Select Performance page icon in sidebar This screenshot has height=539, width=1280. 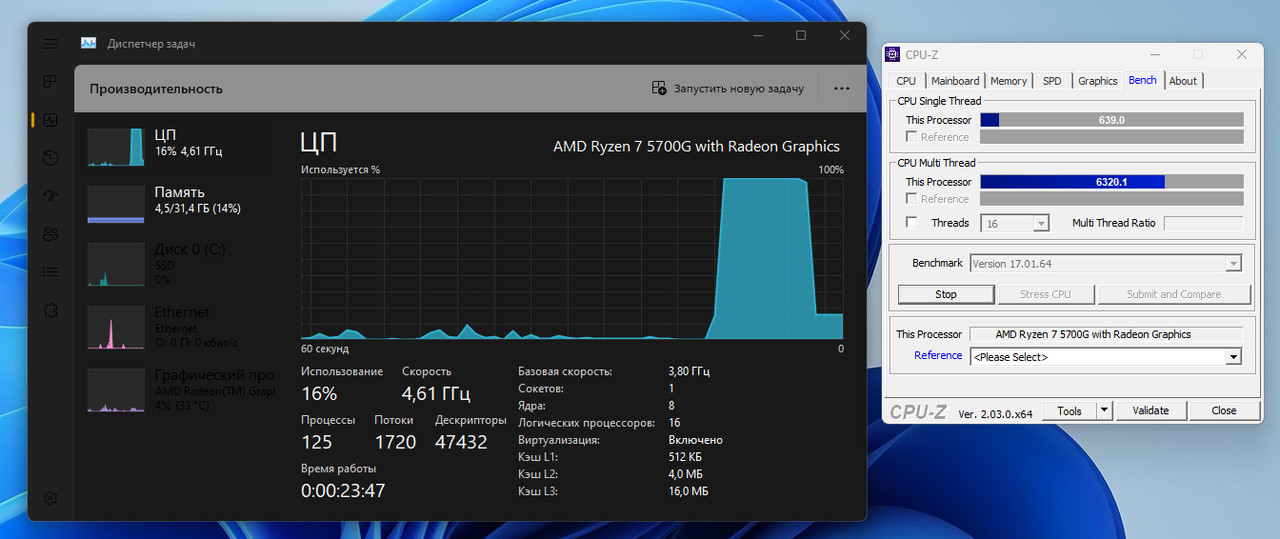[51, 120]
